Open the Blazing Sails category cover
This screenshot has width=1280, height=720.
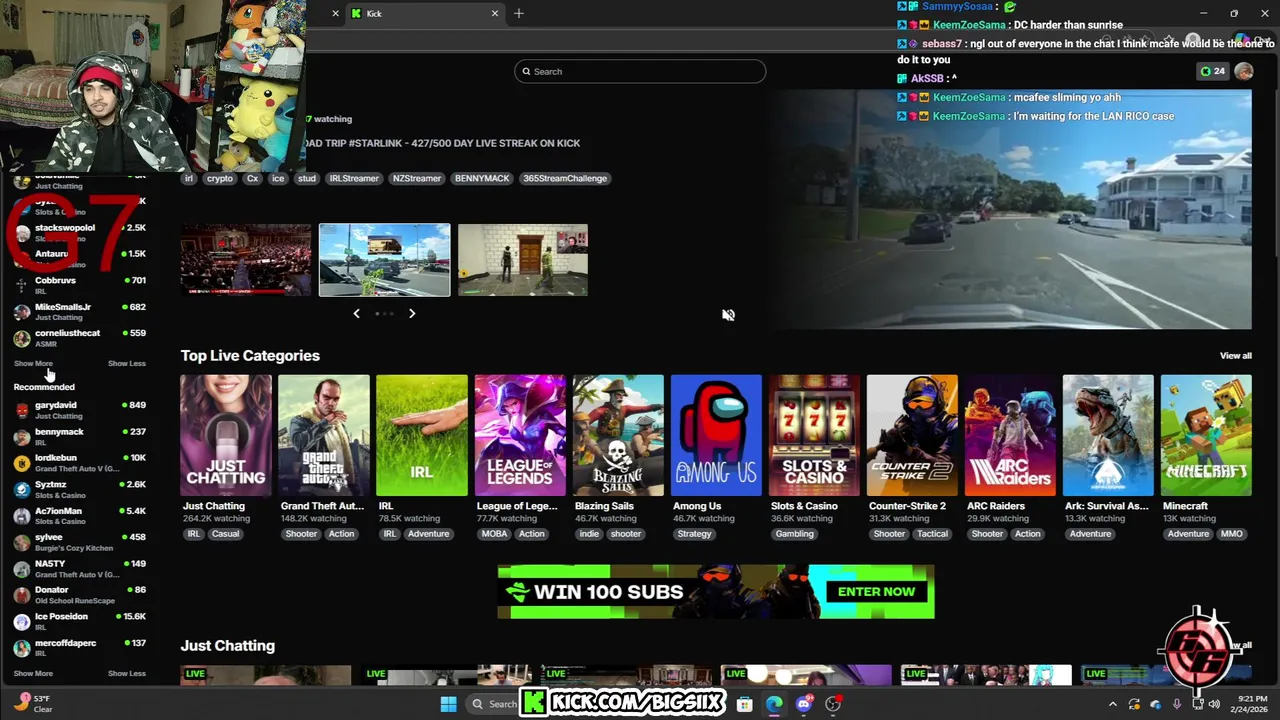click(x=618, y=435)
